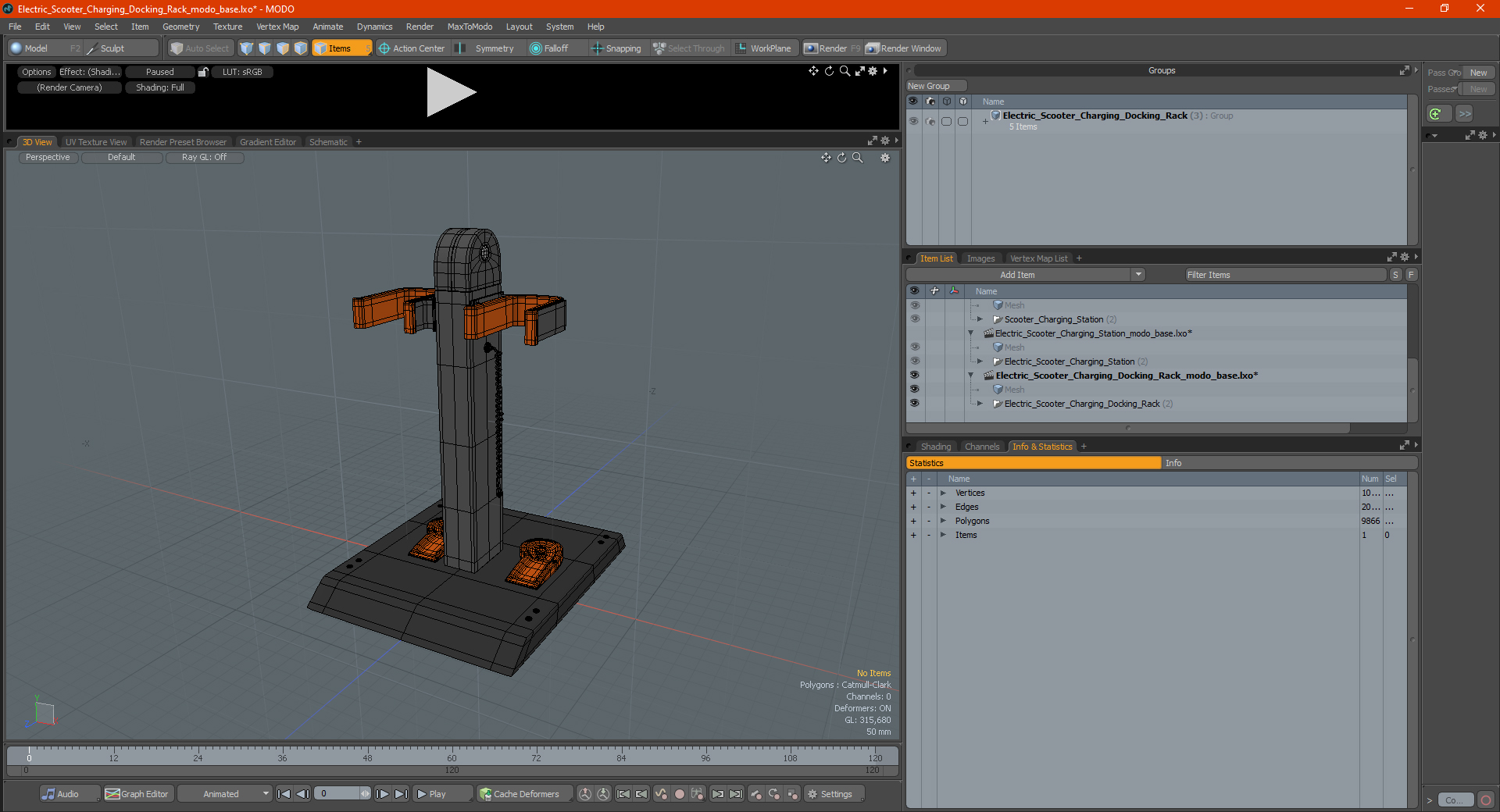Viewport: 1500px width, 812px height.
Task: Click the large render preview play triangle
Action: click(451, 92)
